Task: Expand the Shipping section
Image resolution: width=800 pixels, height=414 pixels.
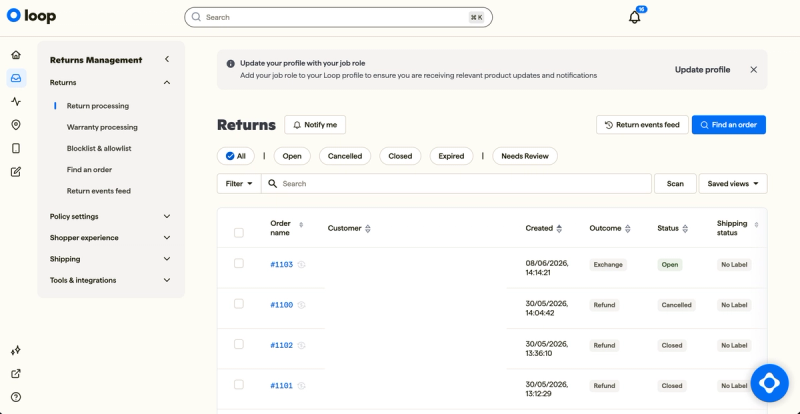Action: (167, 259)
